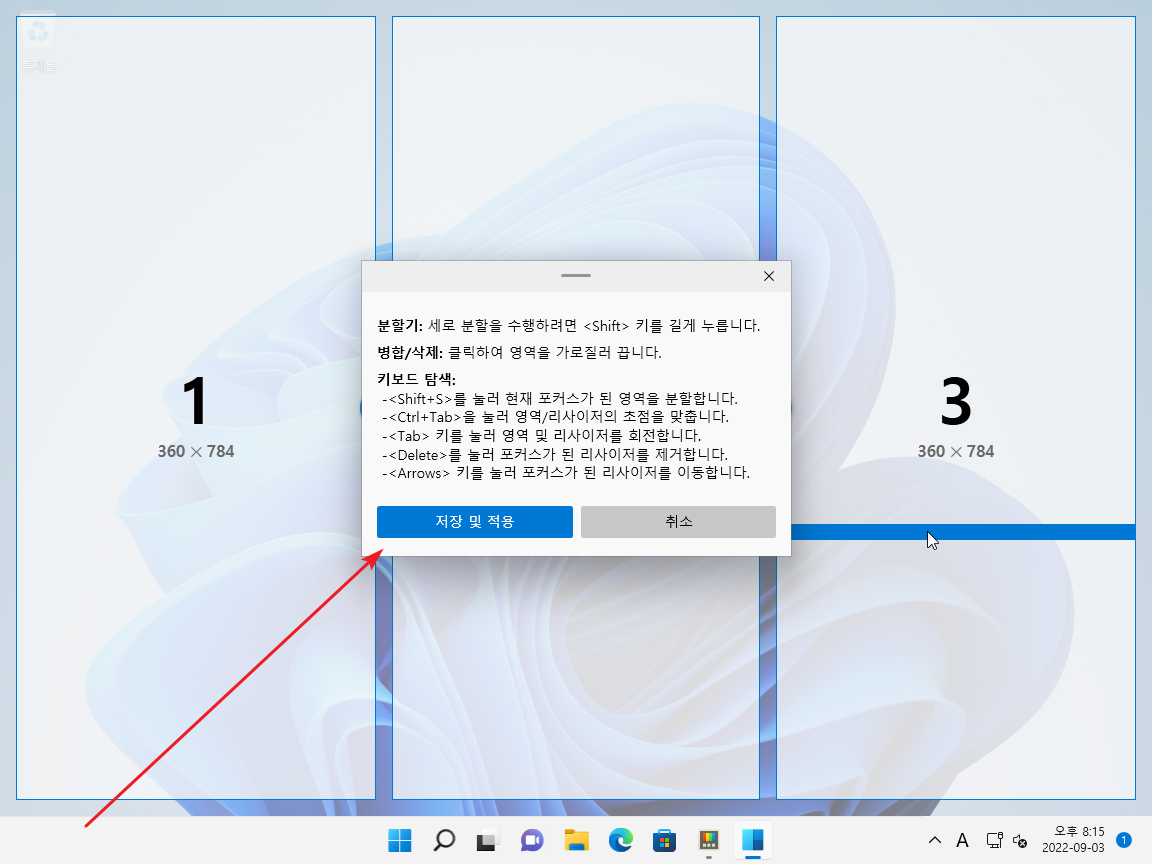Launch Microsoft Edge from taskbar
The image size is (1152, 864).
(x=621, y=840)
